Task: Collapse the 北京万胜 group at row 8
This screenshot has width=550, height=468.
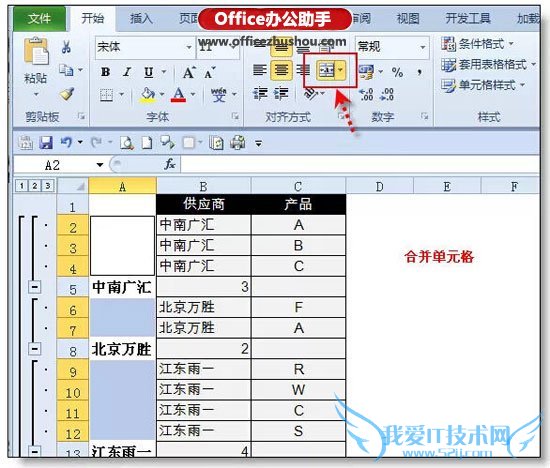Action: tap(34, 349)
